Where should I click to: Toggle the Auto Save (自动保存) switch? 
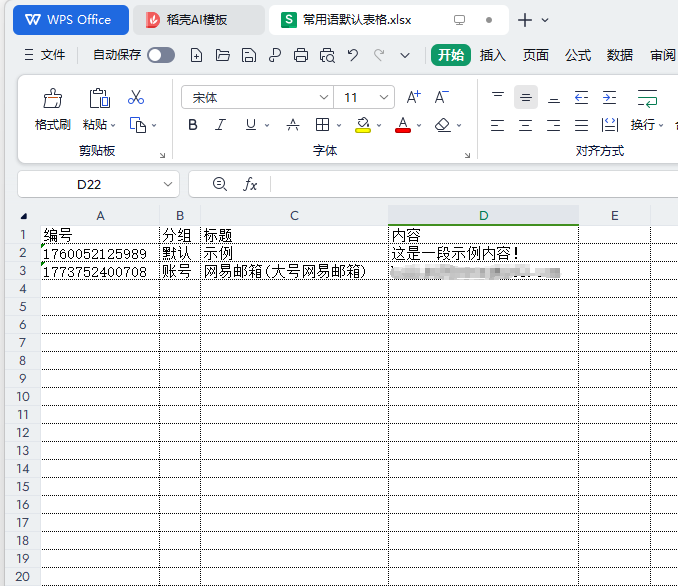[x=161, y=55]
